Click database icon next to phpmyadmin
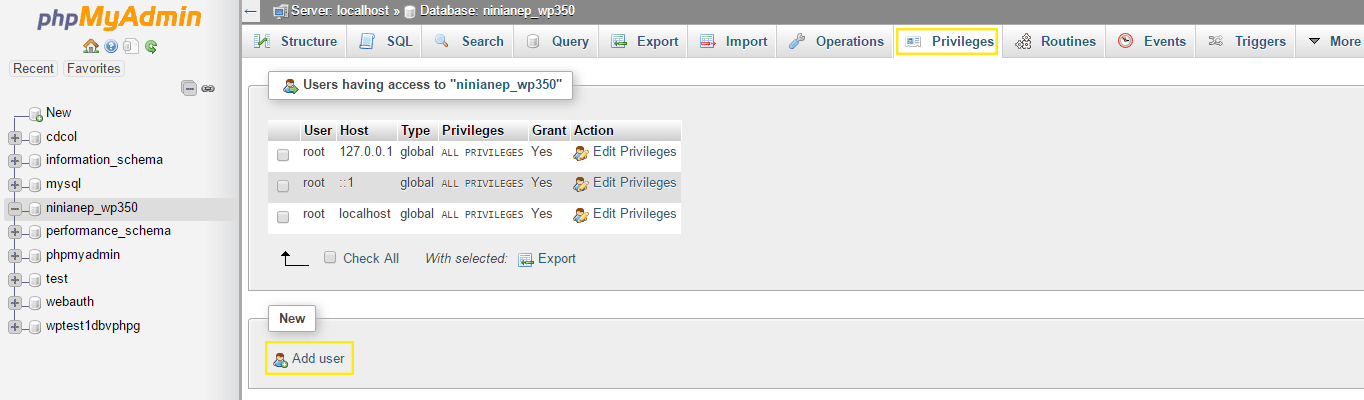The image size is (1364, 400). tap(35, 255)
